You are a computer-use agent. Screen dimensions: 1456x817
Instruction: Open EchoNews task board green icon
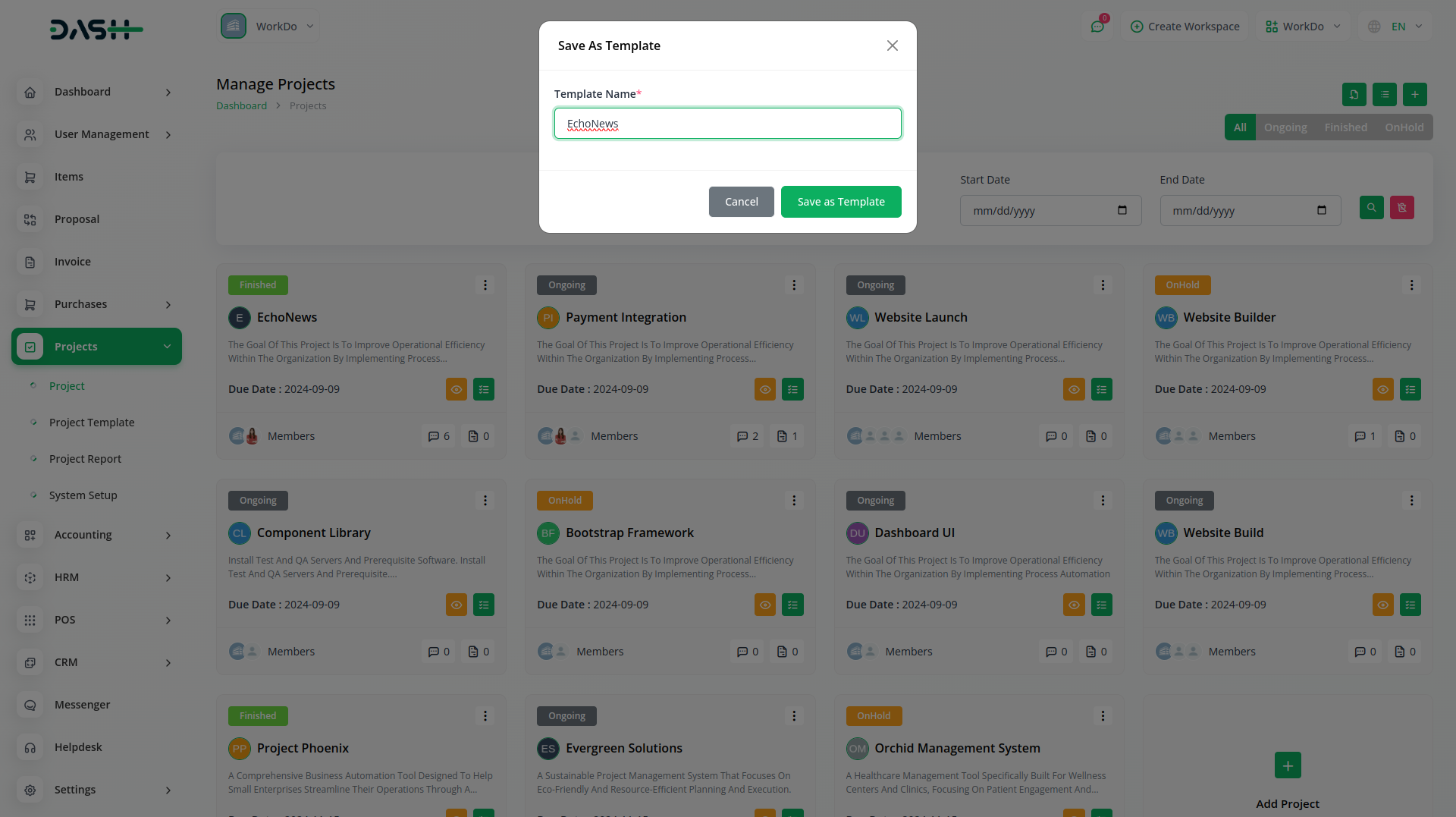pos(484,389)
